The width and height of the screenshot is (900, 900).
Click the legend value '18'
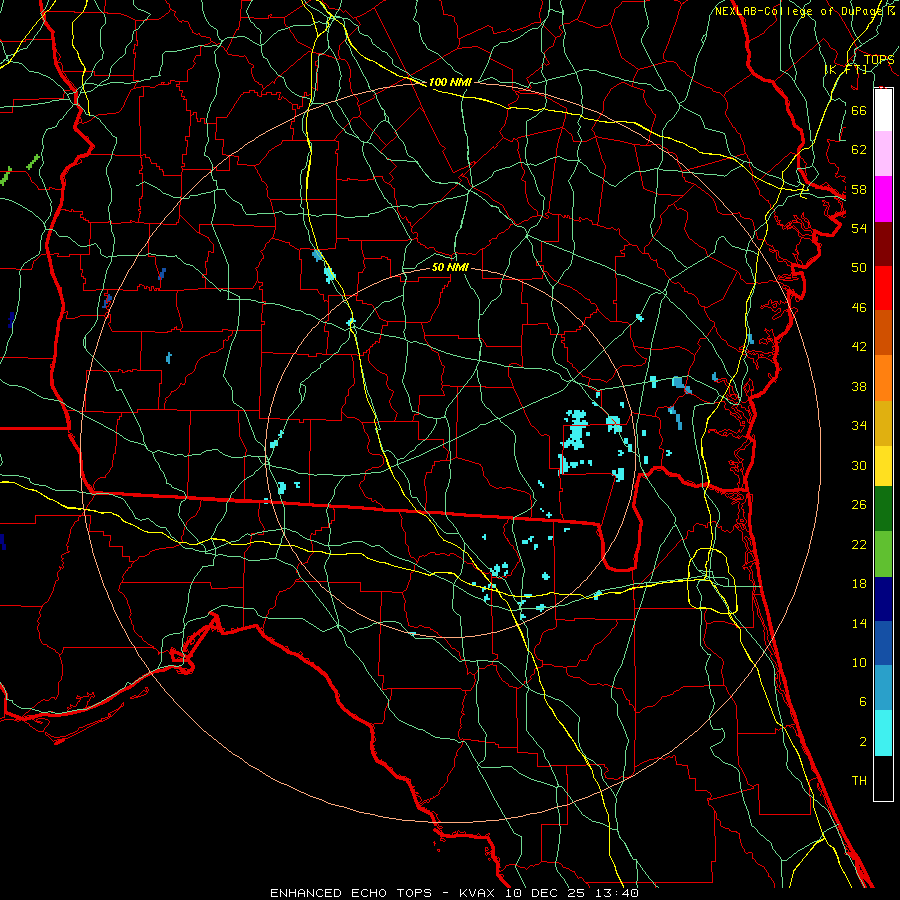click(859, 584)
